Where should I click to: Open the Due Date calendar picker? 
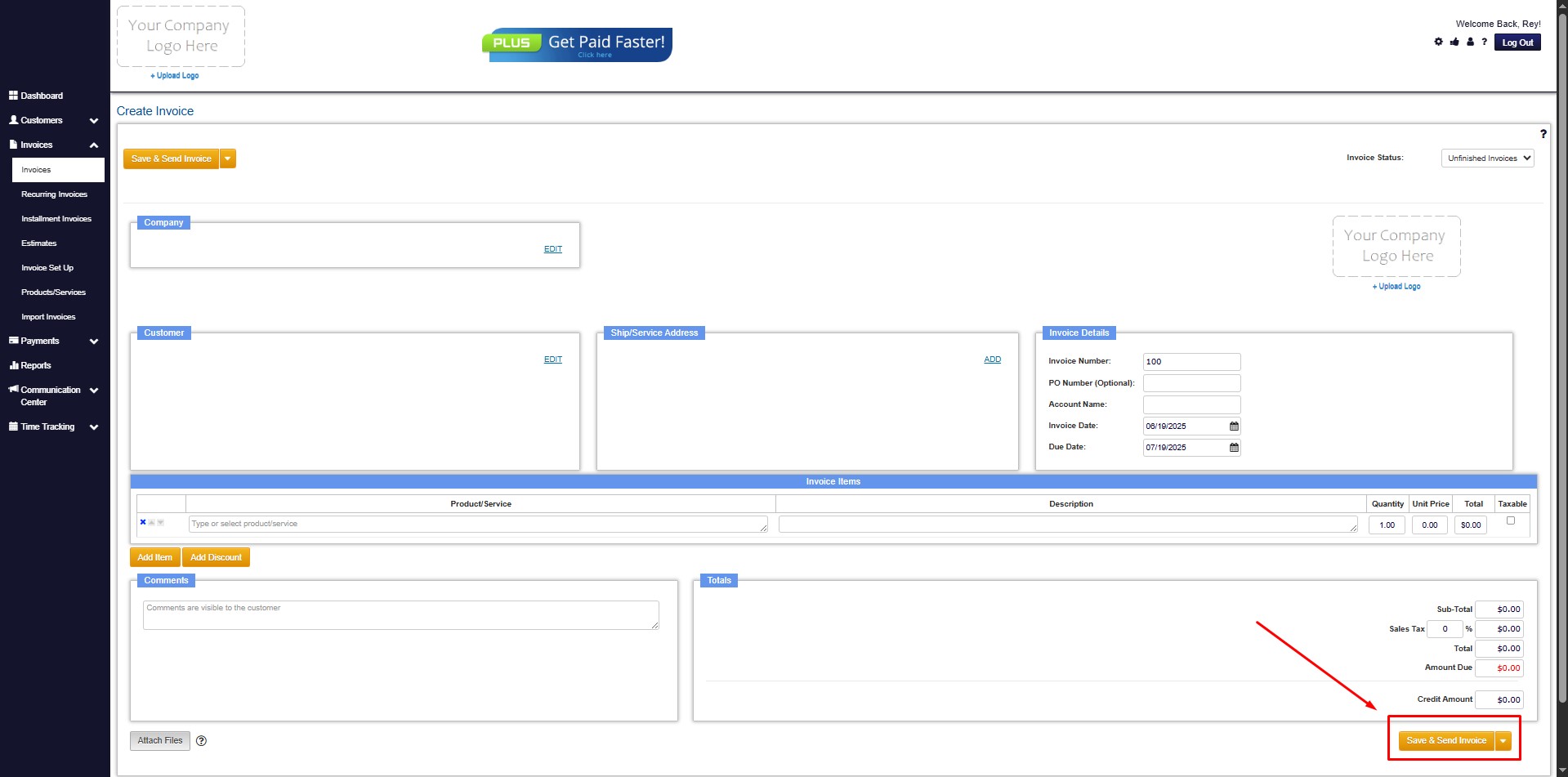click(x=1233, y=447)
